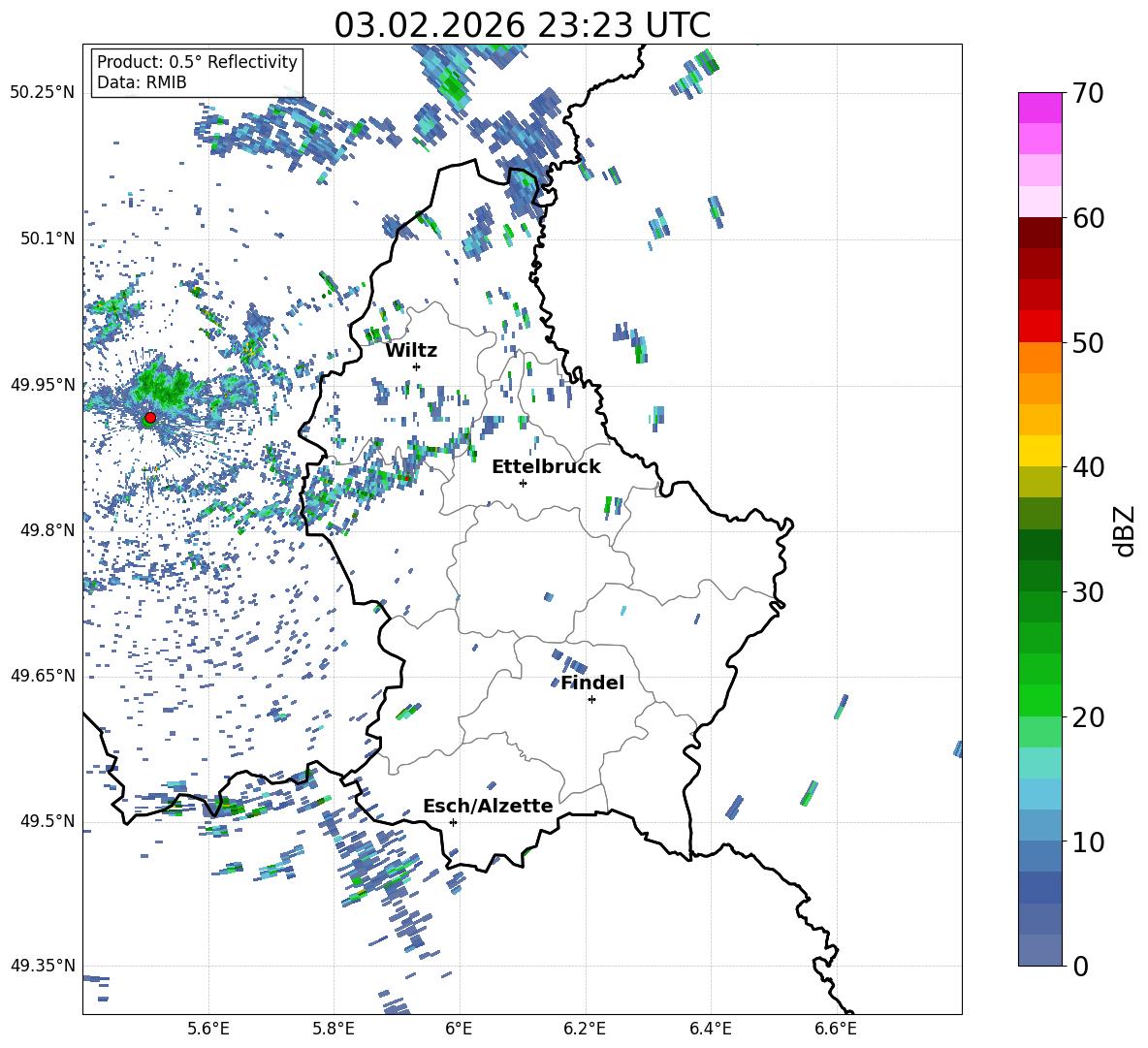The height and width of the screenshot is (1048, 1148).
Task: Click the cross marker below Ettelbruck
Action: 523,483
